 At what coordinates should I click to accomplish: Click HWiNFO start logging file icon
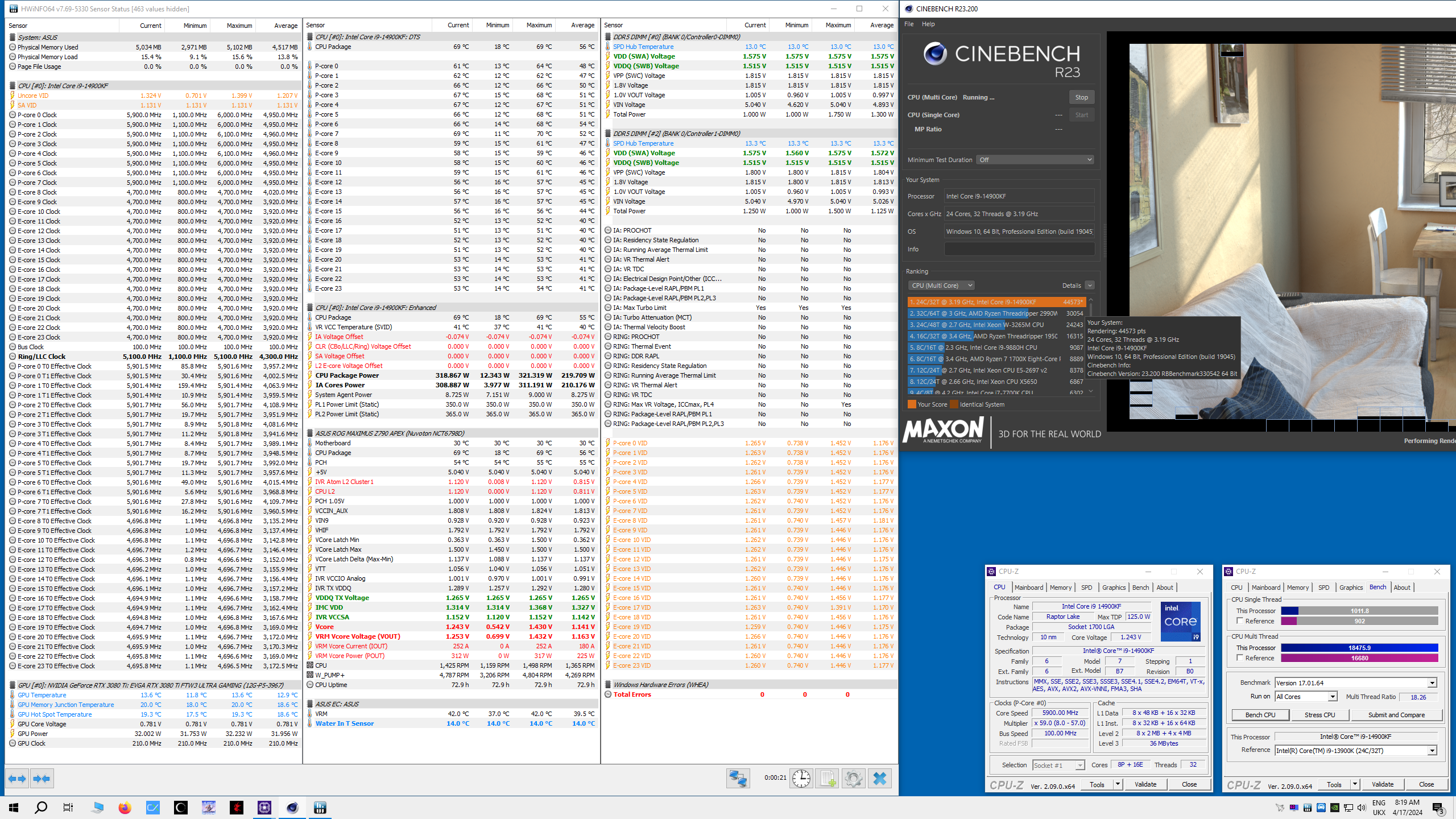pos(827,778)
